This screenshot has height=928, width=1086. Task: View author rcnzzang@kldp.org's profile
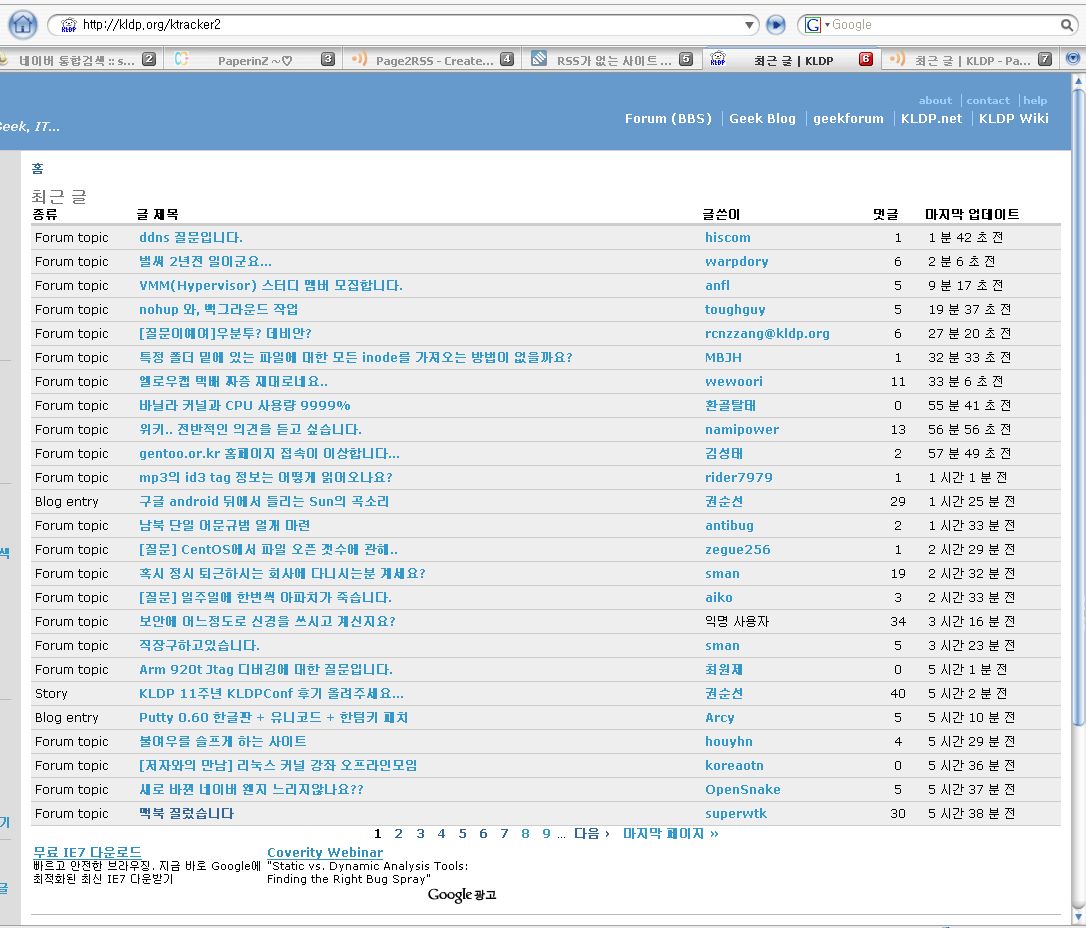pos(767,334)
